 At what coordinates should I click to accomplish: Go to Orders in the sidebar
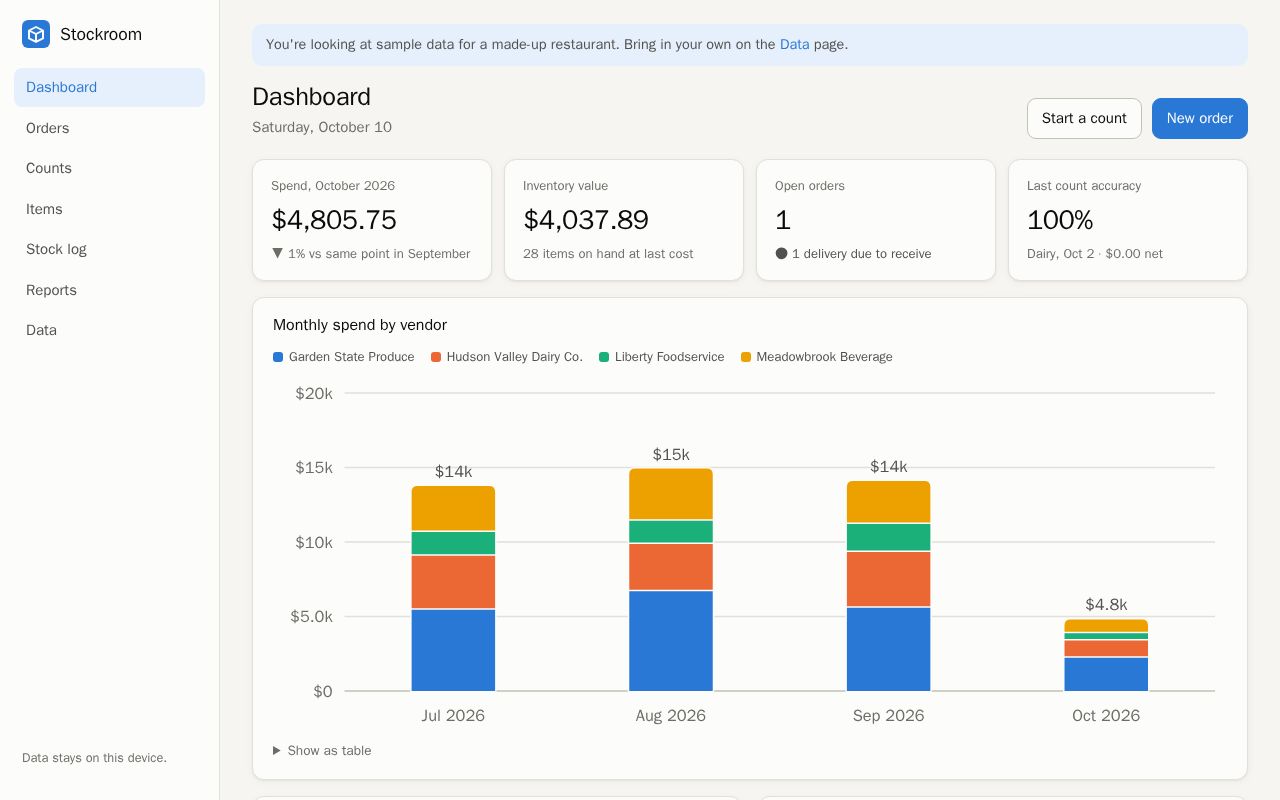coord(109,128)
